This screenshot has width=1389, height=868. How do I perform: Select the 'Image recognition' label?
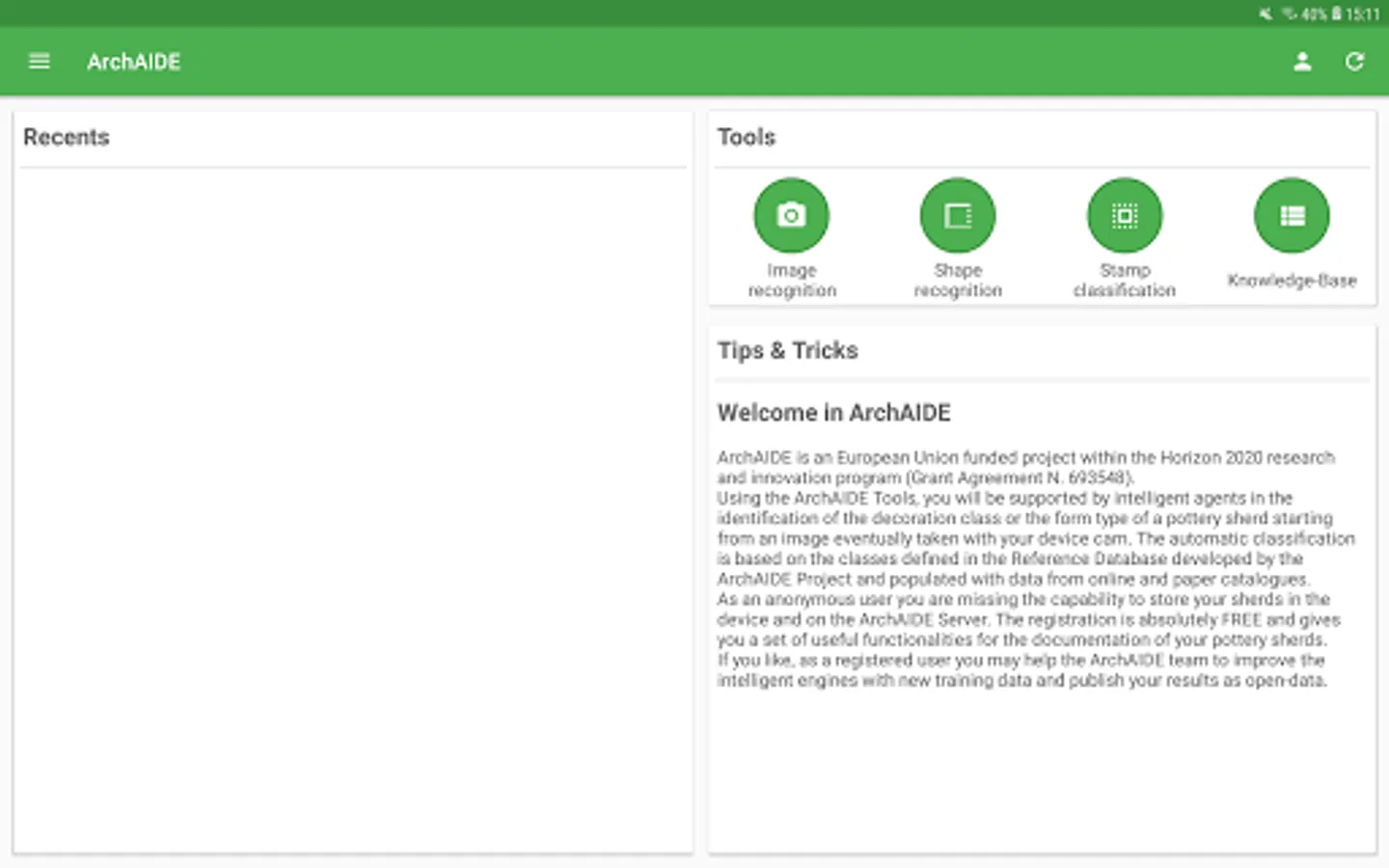click(x=792, y=281)
